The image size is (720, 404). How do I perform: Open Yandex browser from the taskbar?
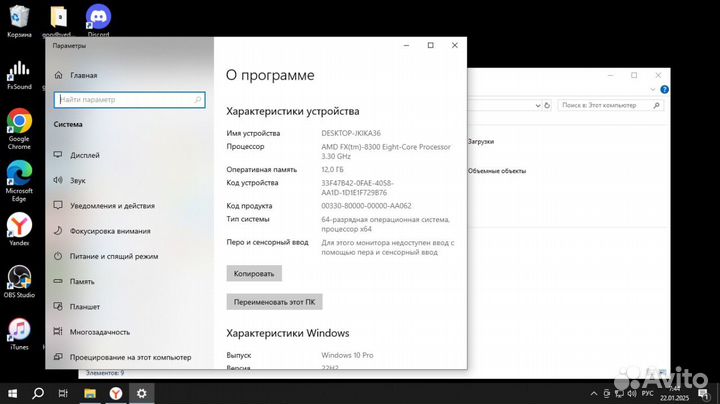click(x=116, y=393)
